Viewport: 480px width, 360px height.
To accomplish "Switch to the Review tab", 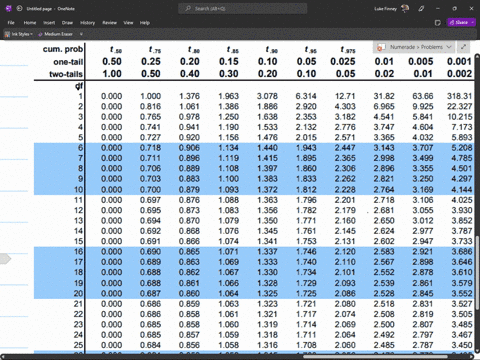I will pos(109,23).
